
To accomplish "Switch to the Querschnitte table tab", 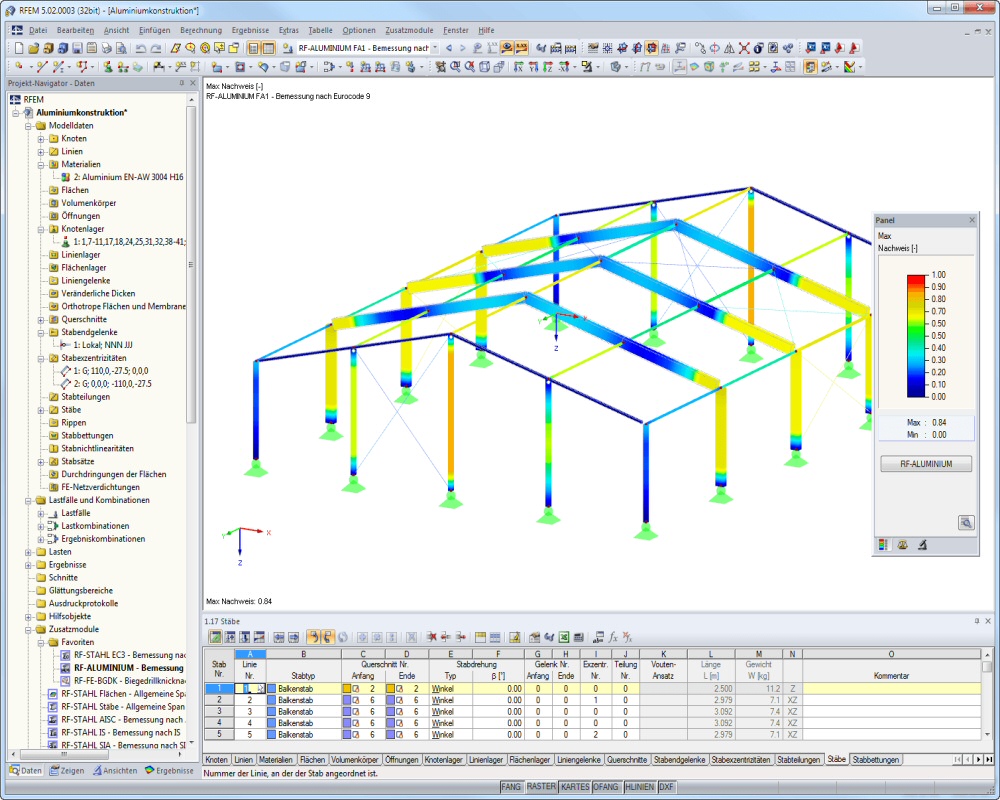I will pyautogui.click(x=627, y=760).
